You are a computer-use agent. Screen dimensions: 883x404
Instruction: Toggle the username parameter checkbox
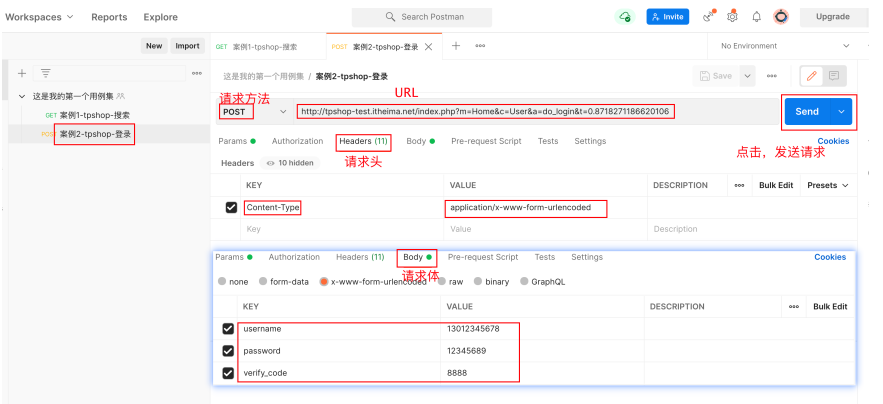pos(228,328)
